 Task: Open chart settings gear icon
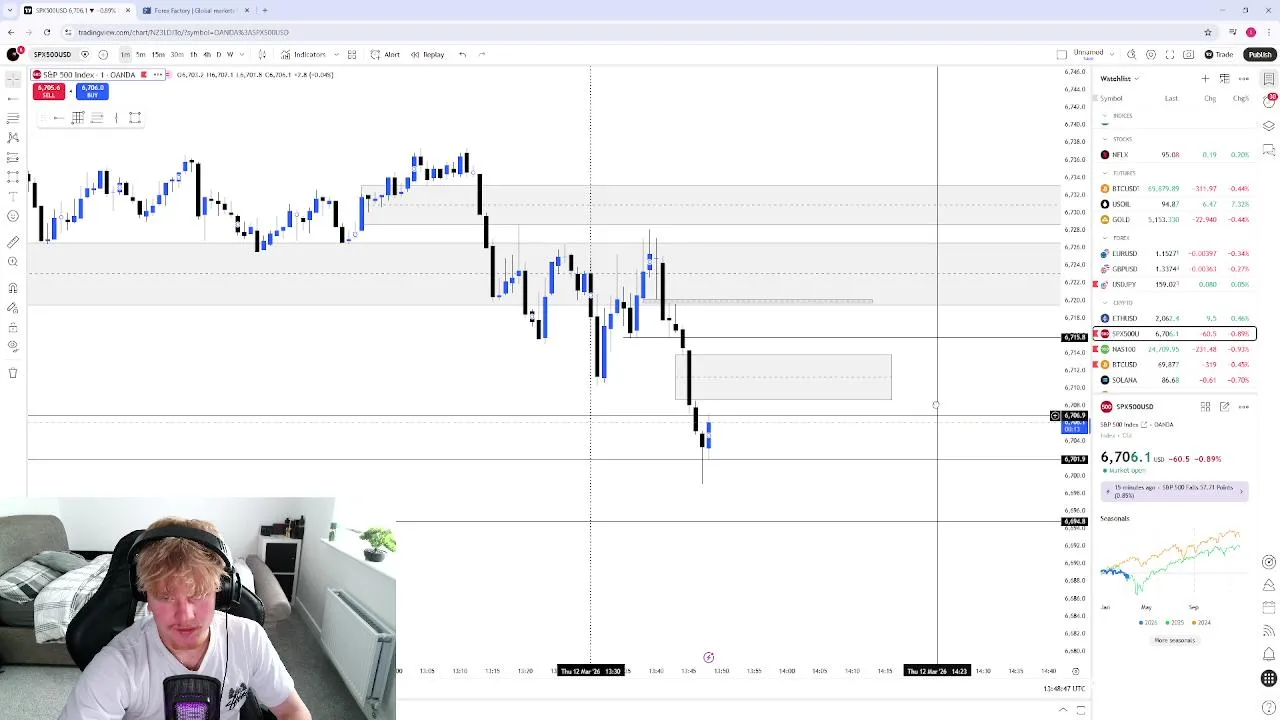pyautogui.click(x=1151, y=54)
